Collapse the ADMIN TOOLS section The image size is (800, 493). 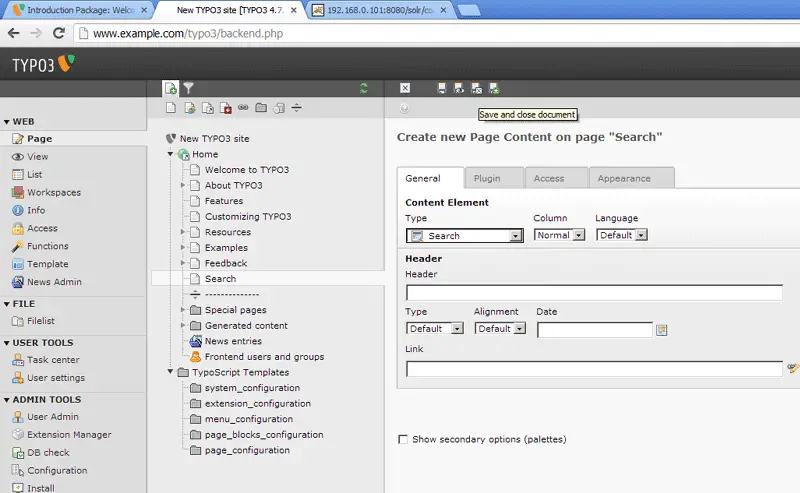pyautogui.click(x=7, y=400)
